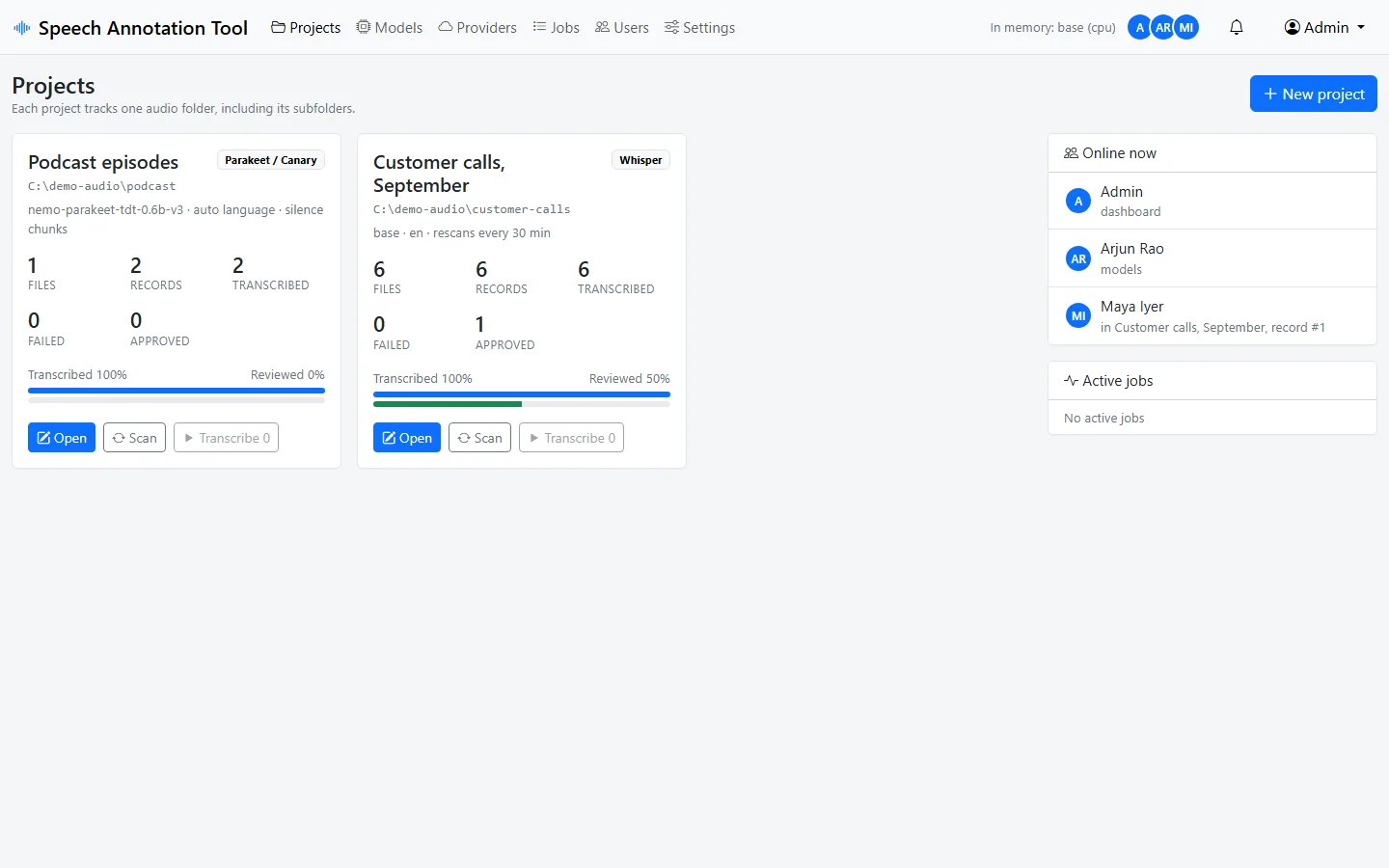This screenshot has height=868, width=1389.
Task: Click the Customer calls, September card title
Action: pyautogui.click(x=439, y=174)
